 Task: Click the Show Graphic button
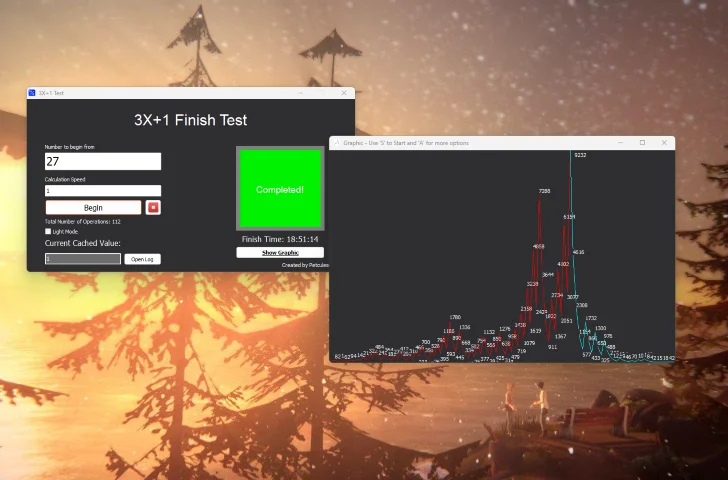coord(280,253)
